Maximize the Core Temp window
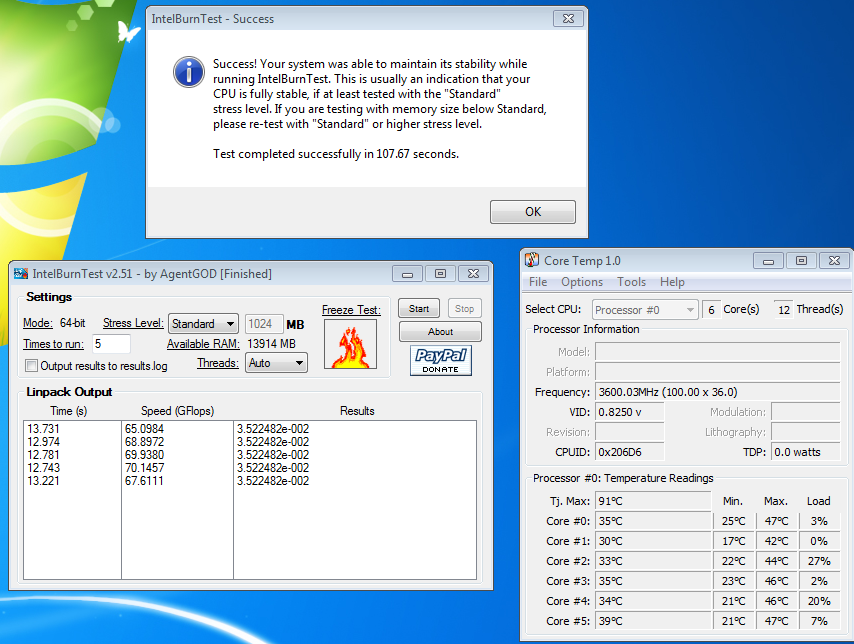Image resolution: width=854 pixels, height=644 pixels. point(801,261)
